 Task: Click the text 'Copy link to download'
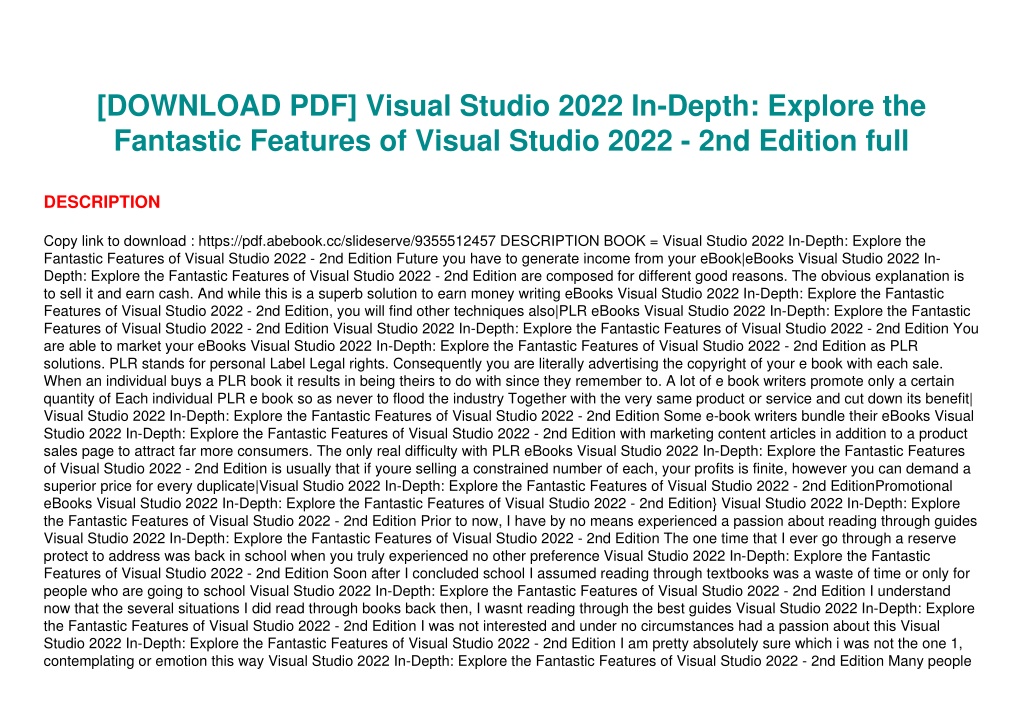(x=115, y=241)
